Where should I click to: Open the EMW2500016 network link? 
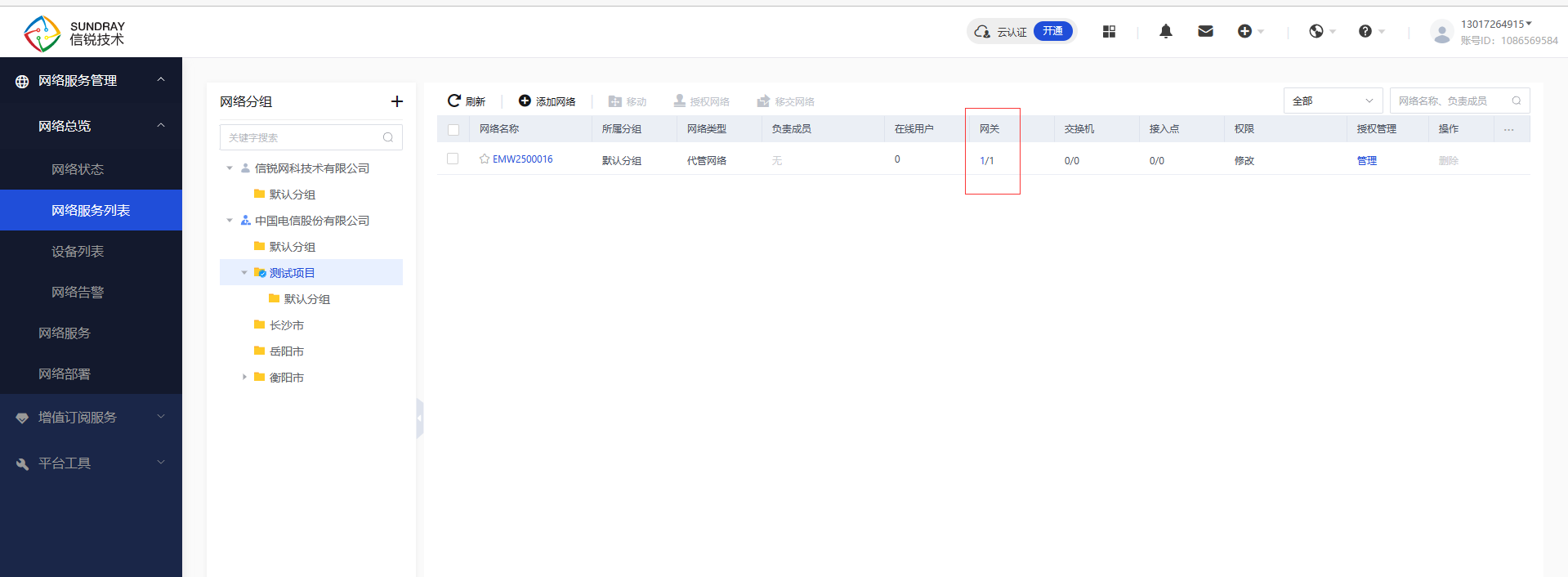coord(522,159)
